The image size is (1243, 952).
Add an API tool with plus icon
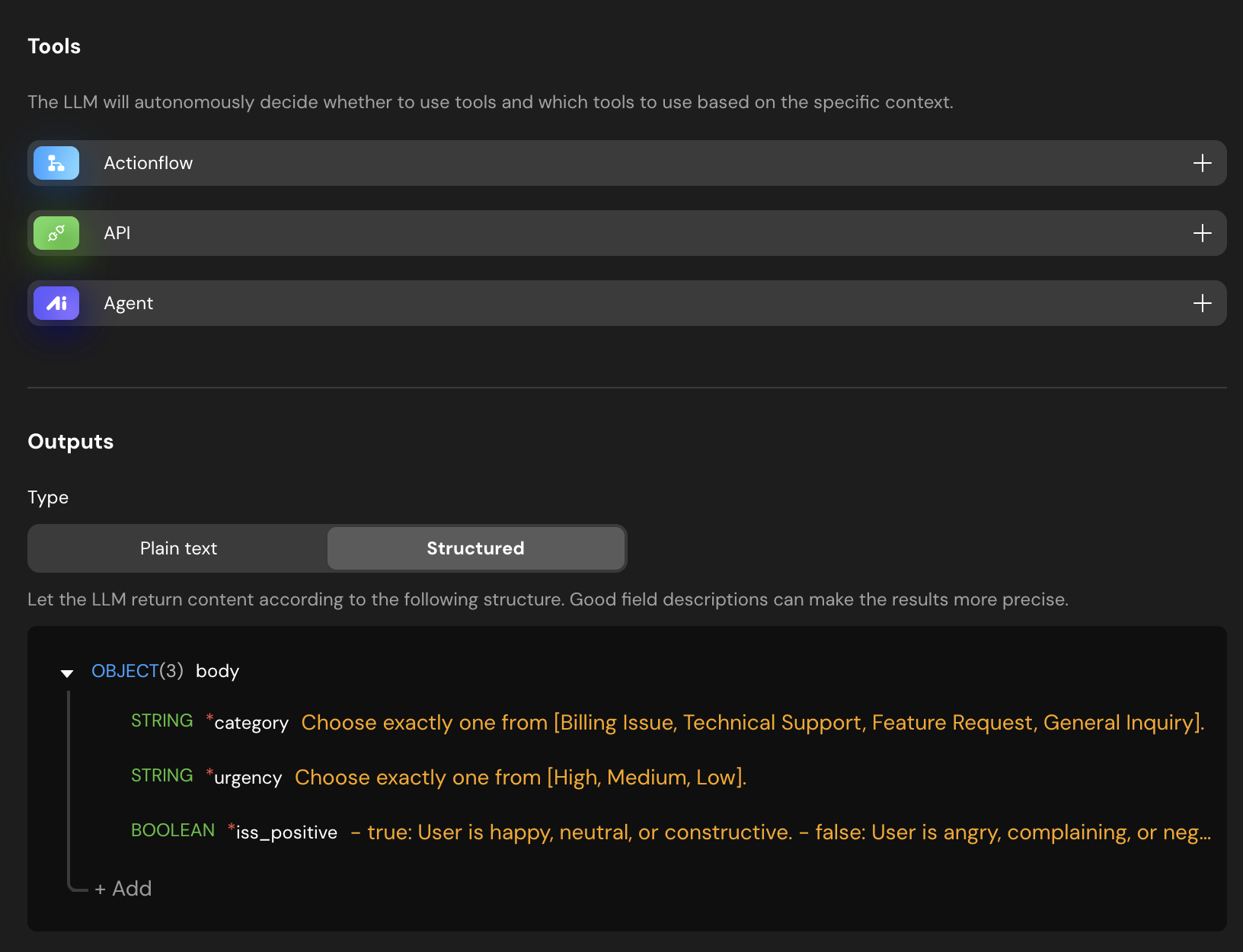click(x=1202, y=233)
